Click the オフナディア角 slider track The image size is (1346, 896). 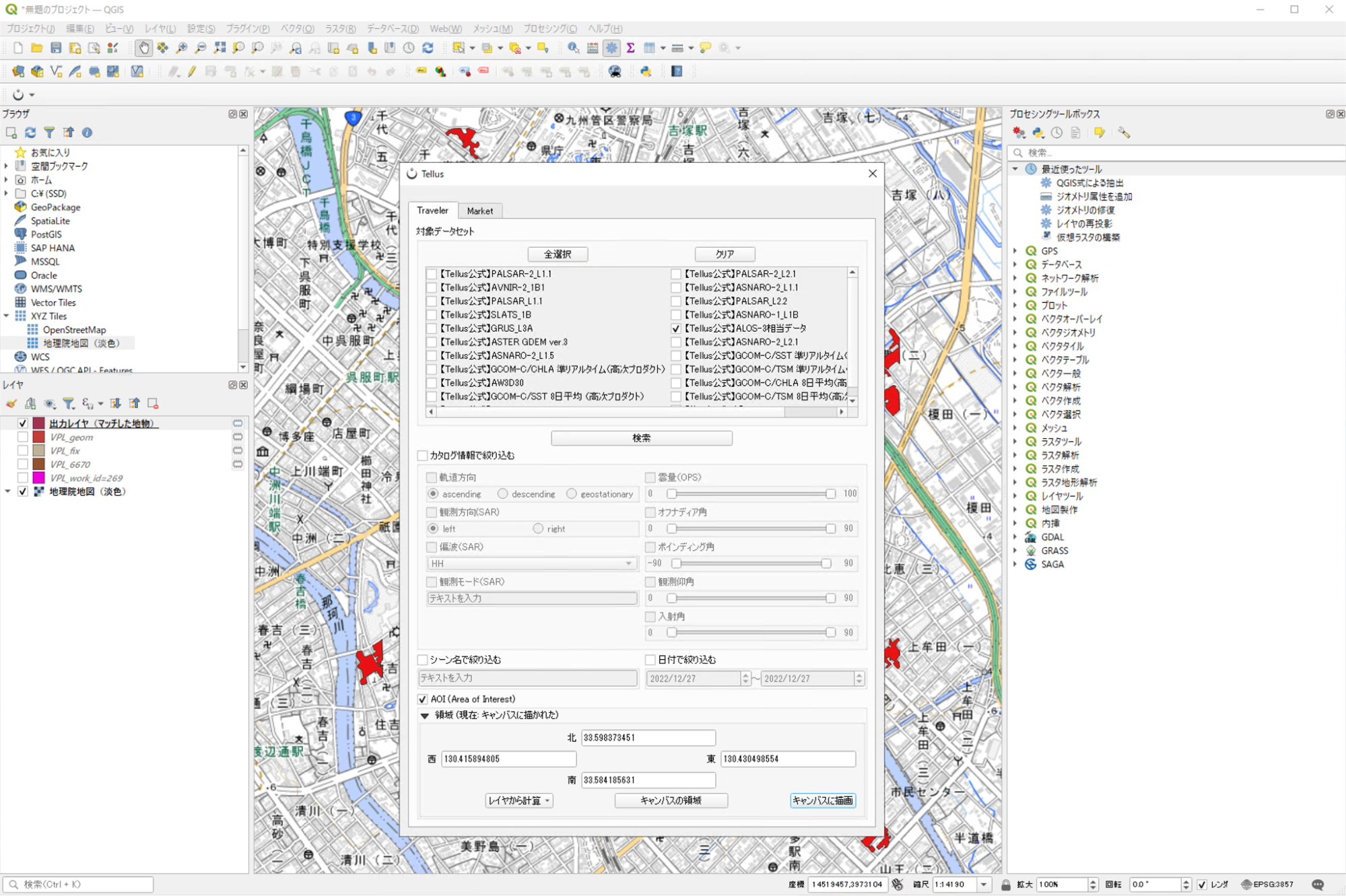pyautogui.click(x=751, y=529)
